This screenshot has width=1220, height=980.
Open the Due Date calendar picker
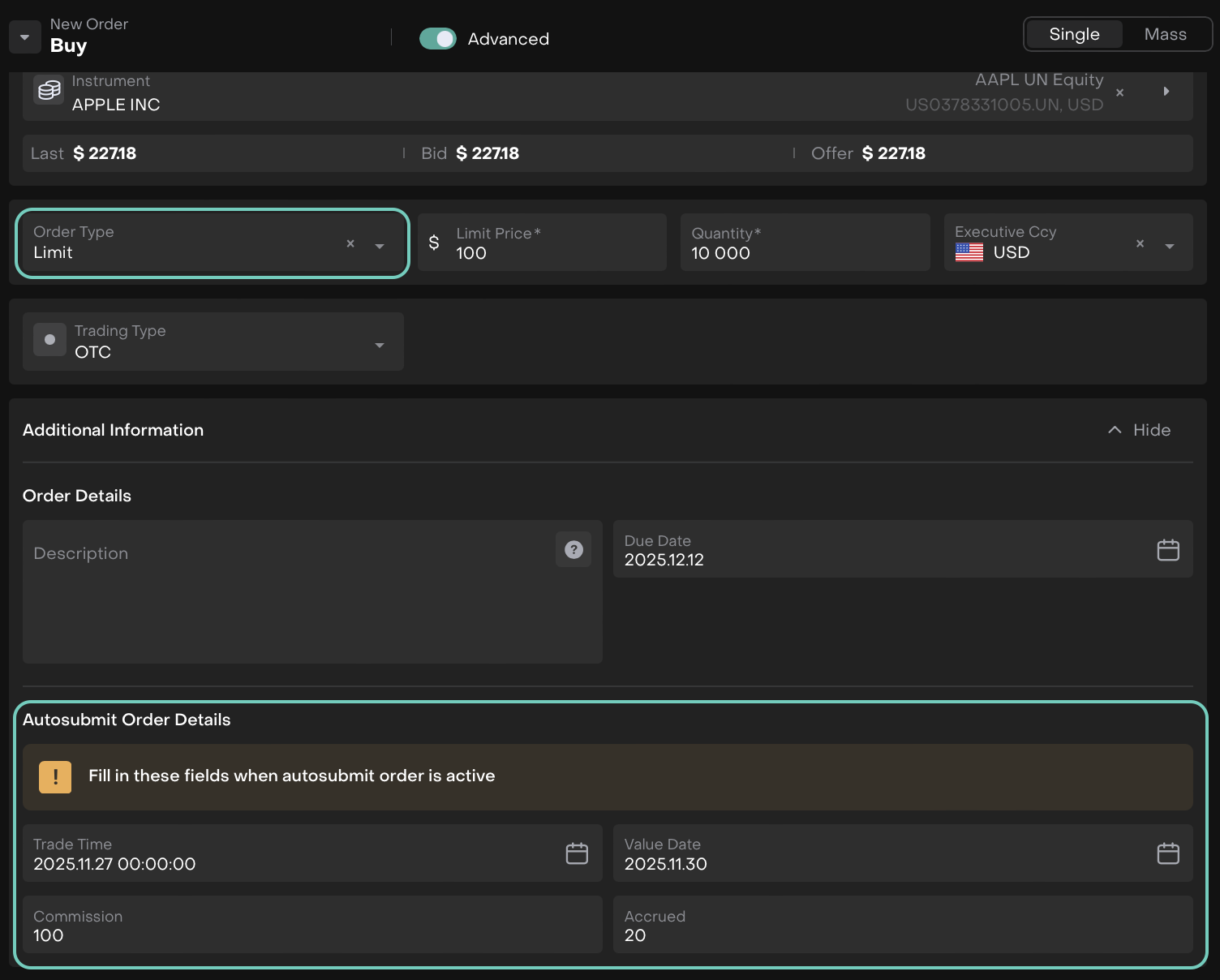[x=1167, y=550]
